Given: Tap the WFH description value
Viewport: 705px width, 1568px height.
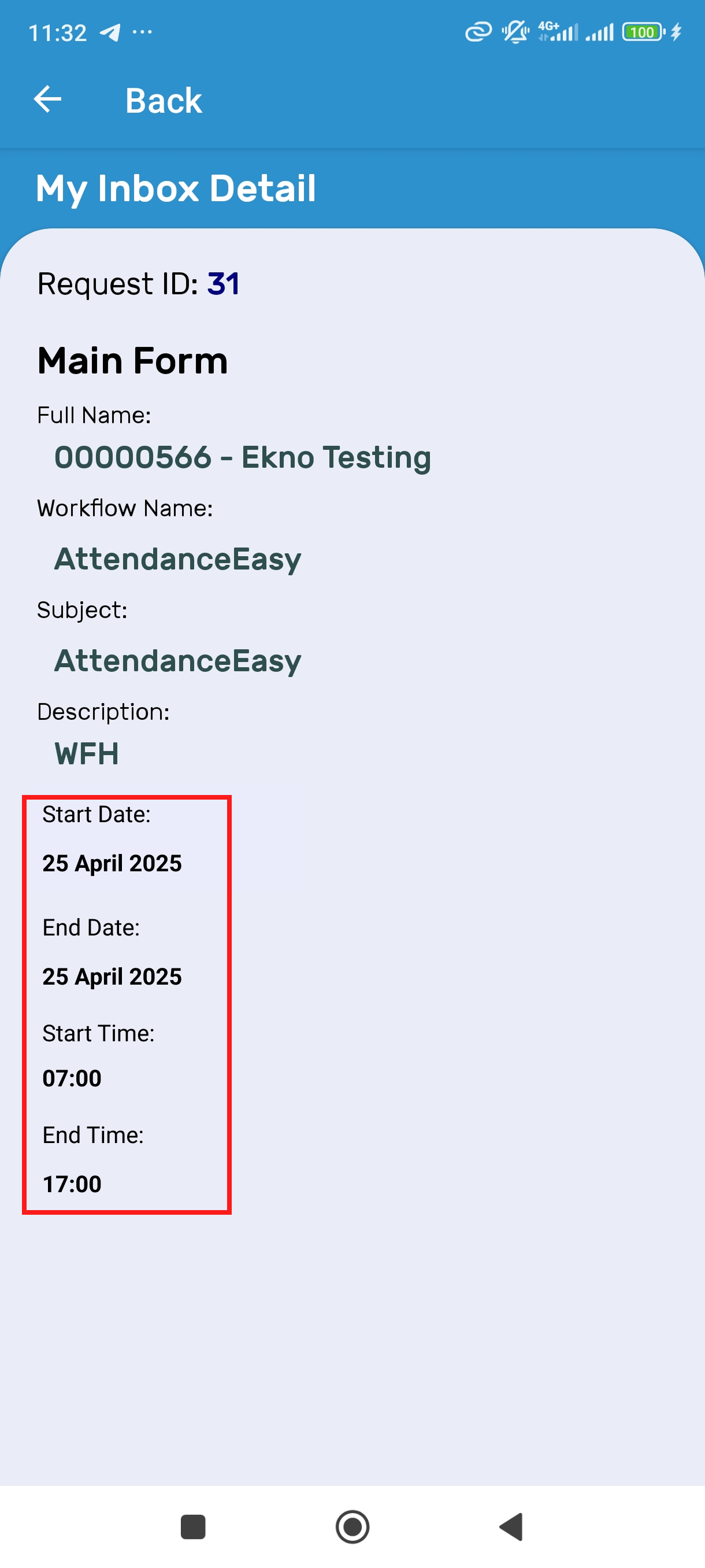Looking at the screenshot, I should [x=86, y=753].
